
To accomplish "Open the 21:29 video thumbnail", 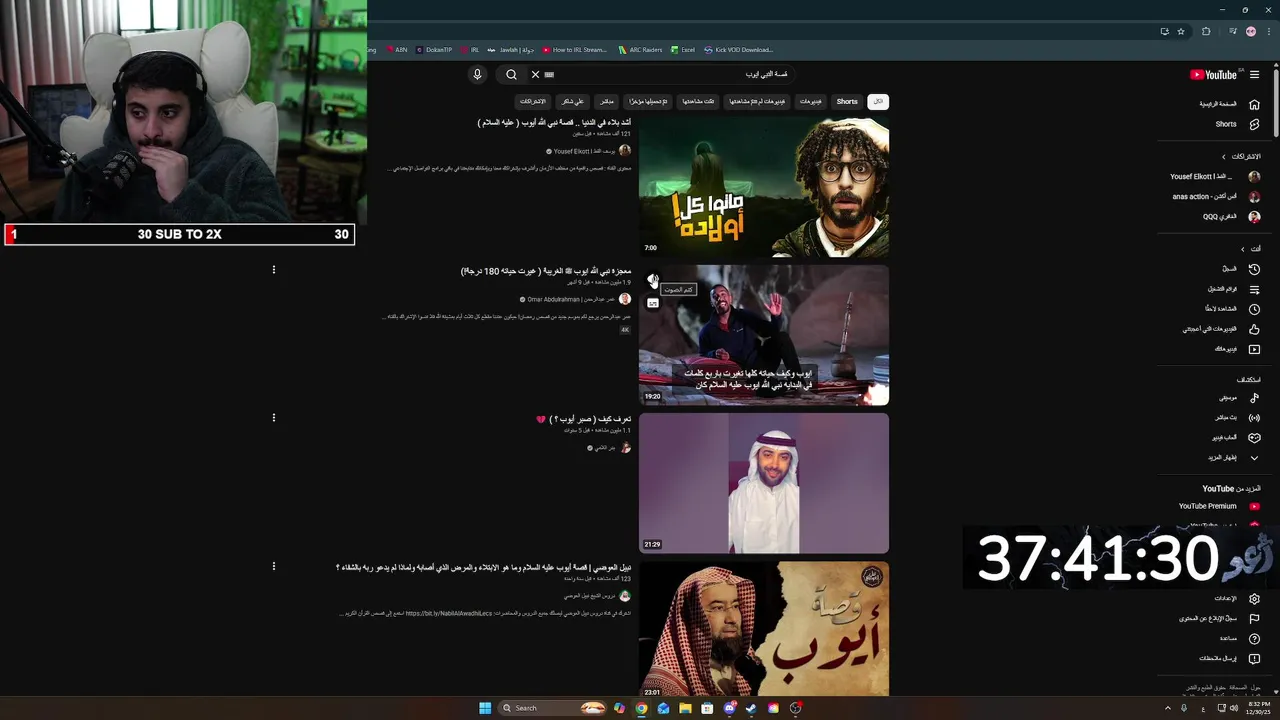I will point(764,483).
